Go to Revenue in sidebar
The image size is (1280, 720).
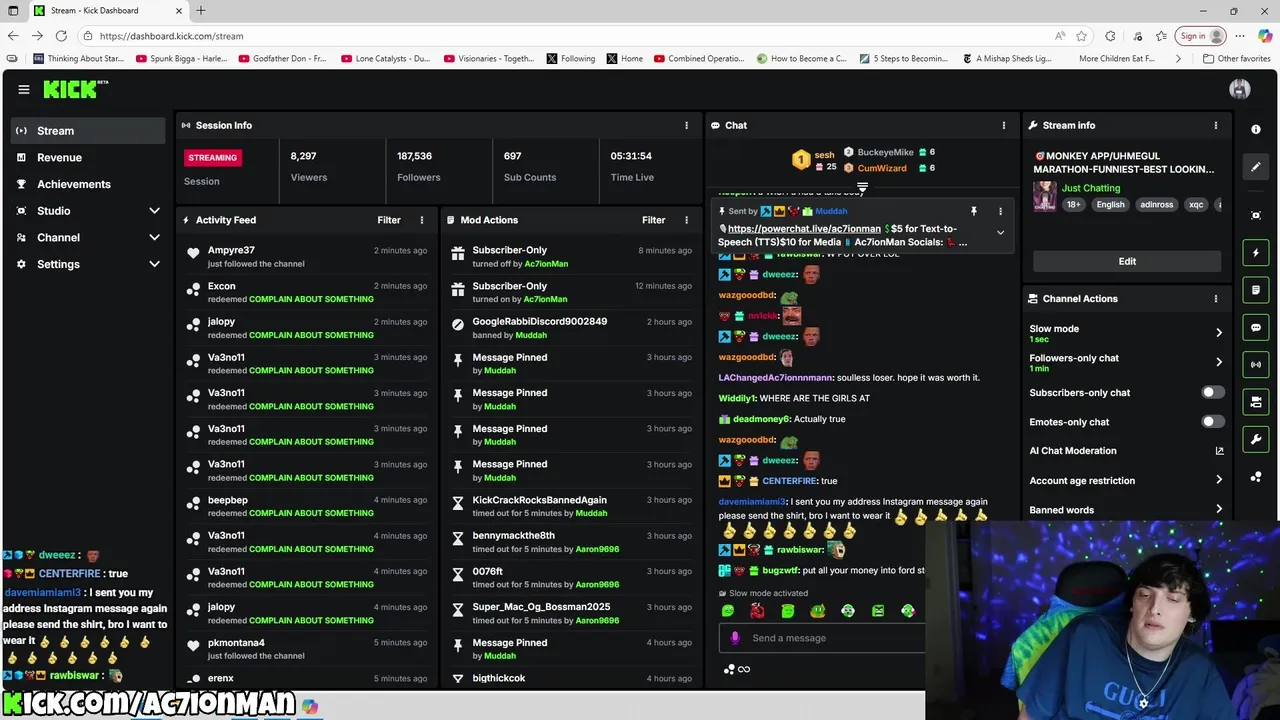point(88,157)
